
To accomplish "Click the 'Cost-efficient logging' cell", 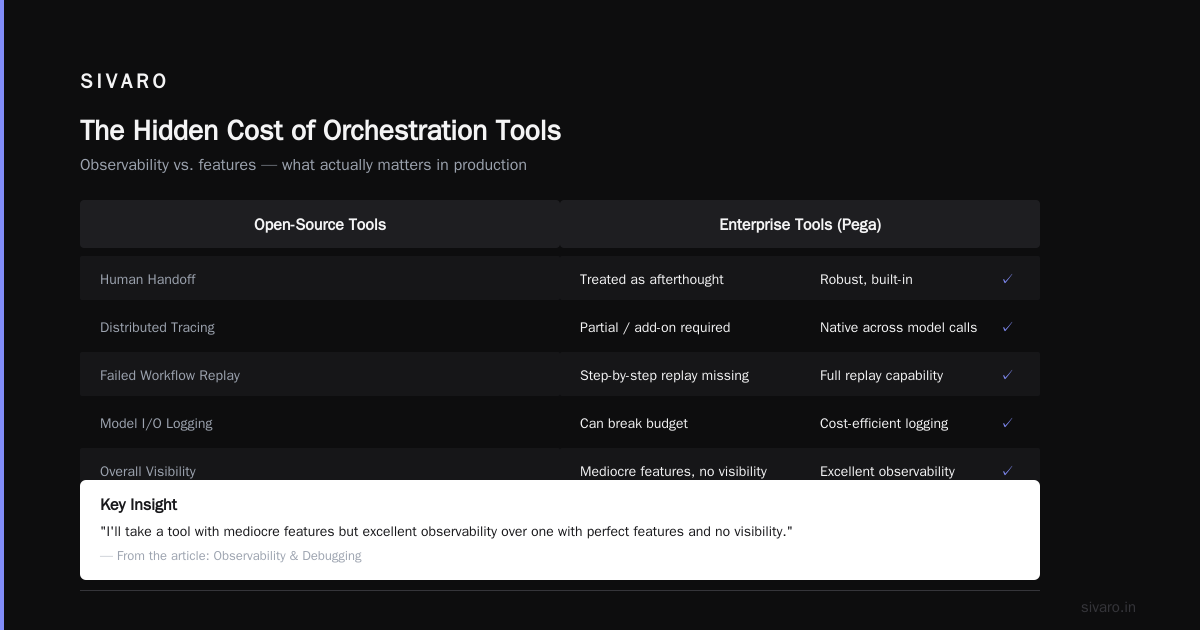I will tap(884, 423).
